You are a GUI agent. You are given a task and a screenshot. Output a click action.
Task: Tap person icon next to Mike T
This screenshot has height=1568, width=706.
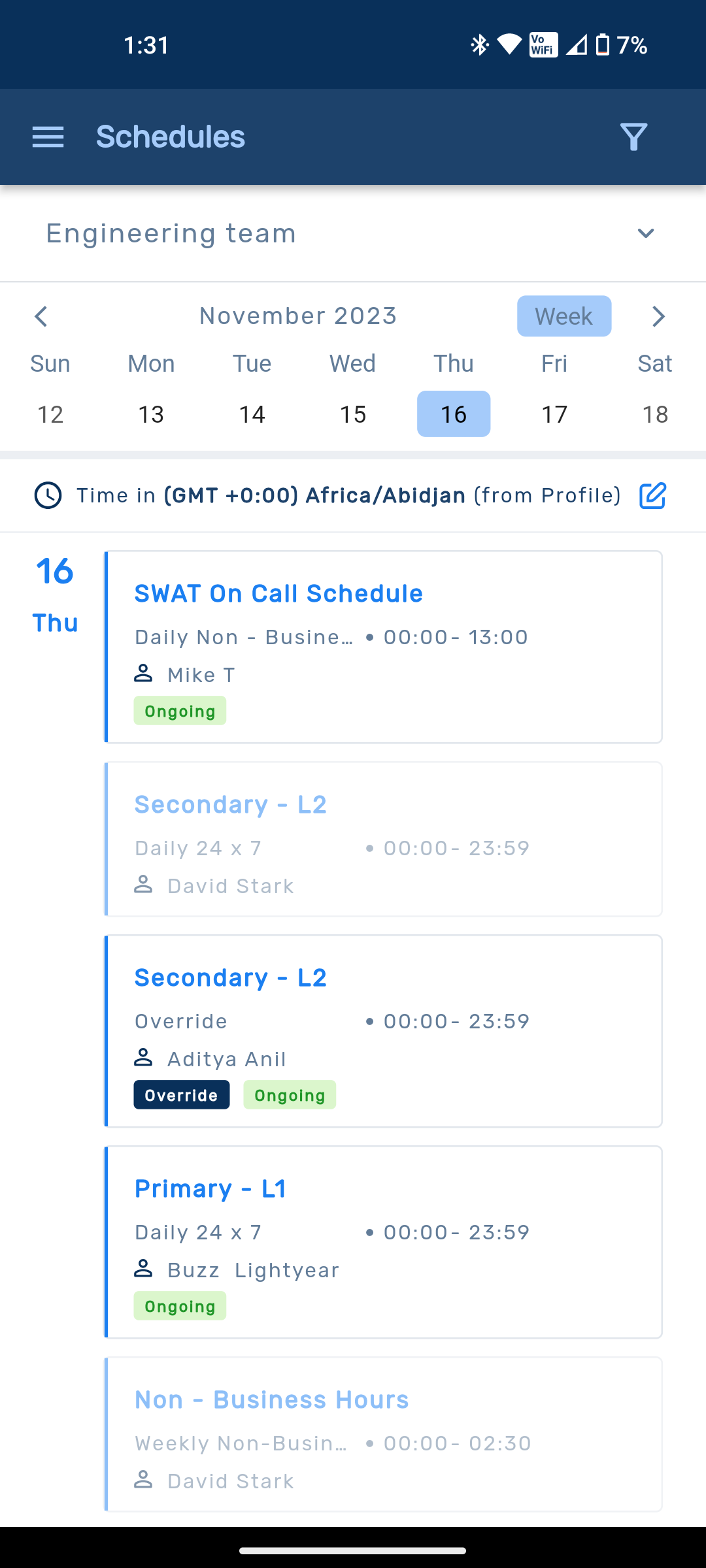click(143, 674)
